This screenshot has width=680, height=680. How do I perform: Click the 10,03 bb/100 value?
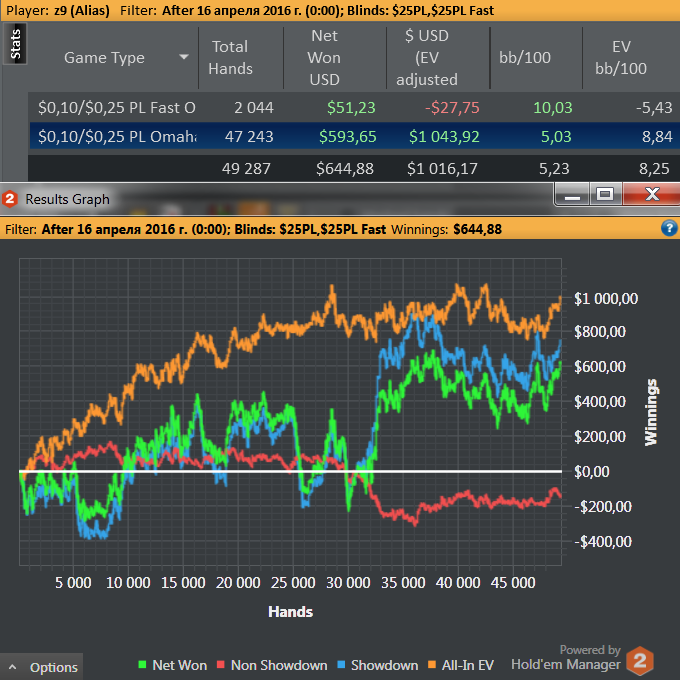(552, 108)
